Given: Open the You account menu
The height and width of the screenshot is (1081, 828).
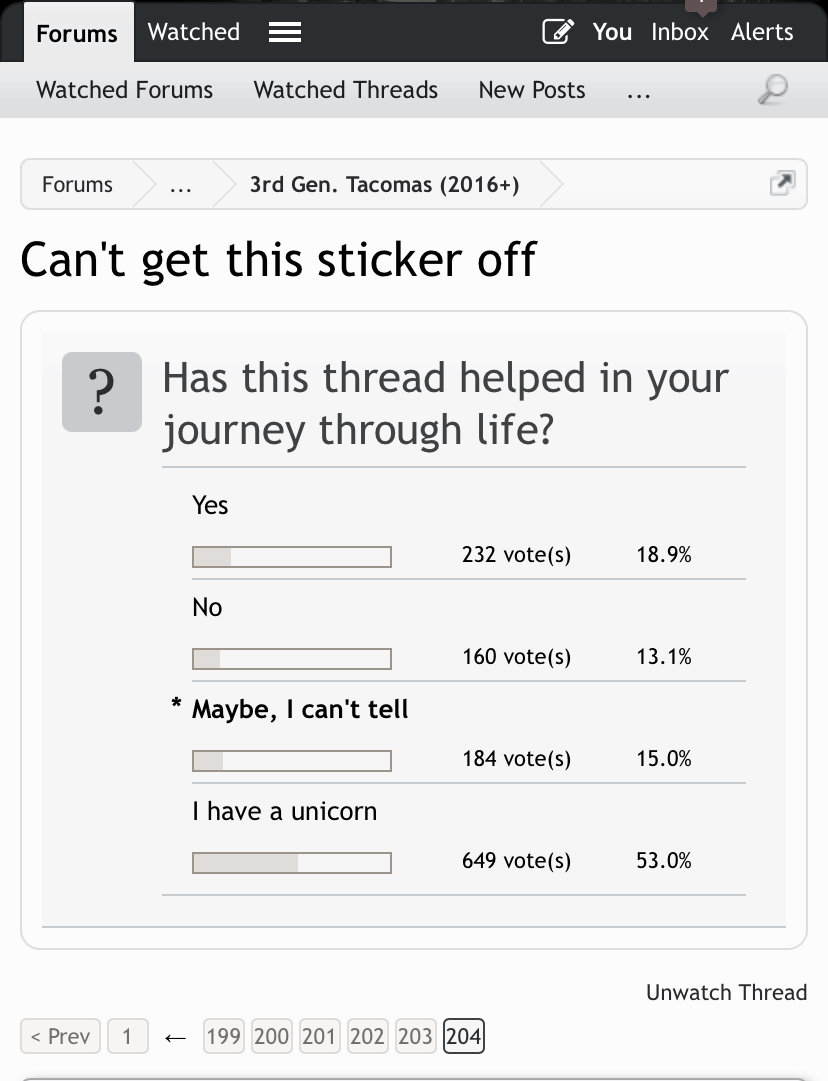Looking at the screenshot, I should click(x=612, y=32).
